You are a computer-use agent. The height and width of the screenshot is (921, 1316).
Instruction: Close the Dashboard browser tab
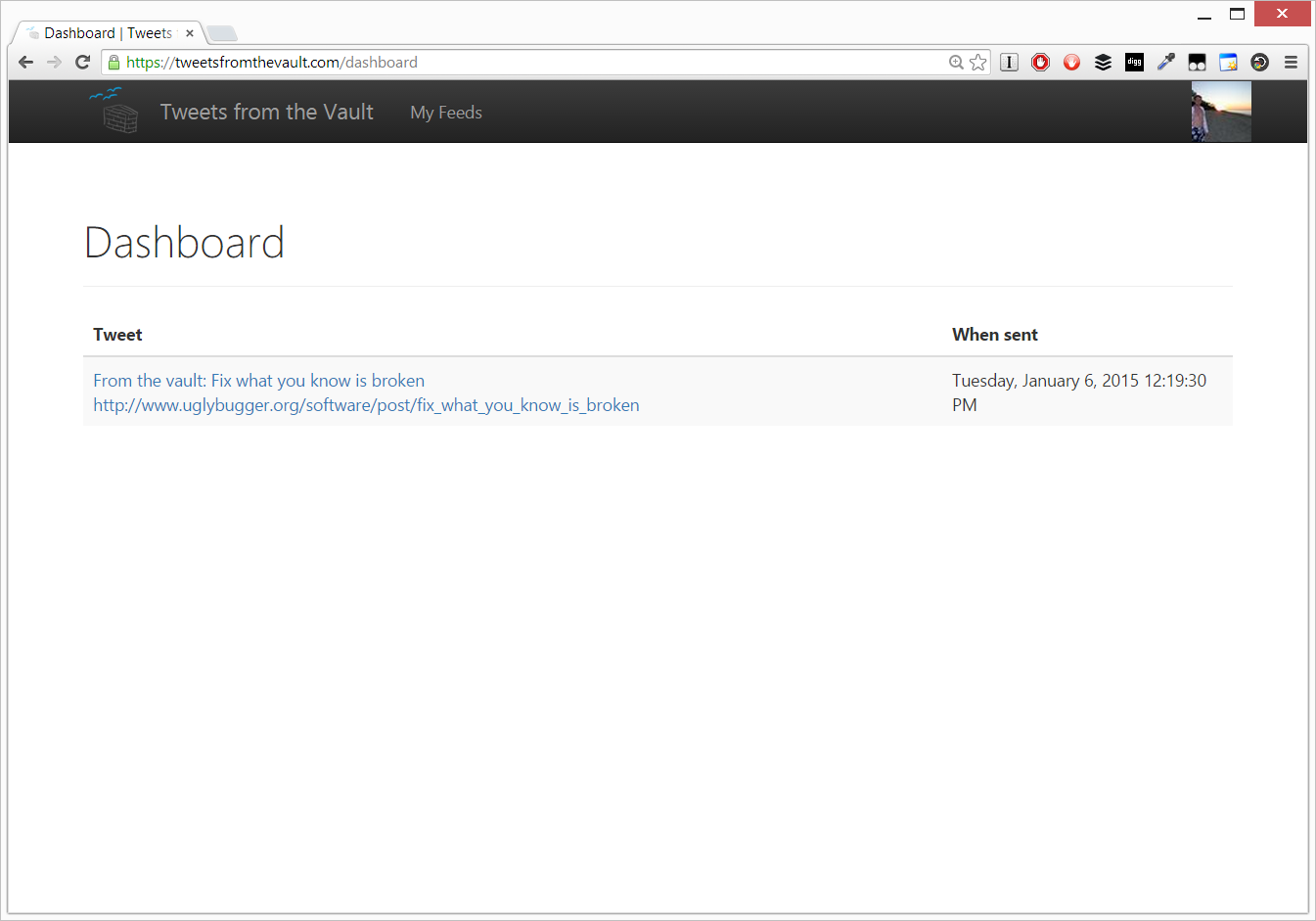pos(190,33)
